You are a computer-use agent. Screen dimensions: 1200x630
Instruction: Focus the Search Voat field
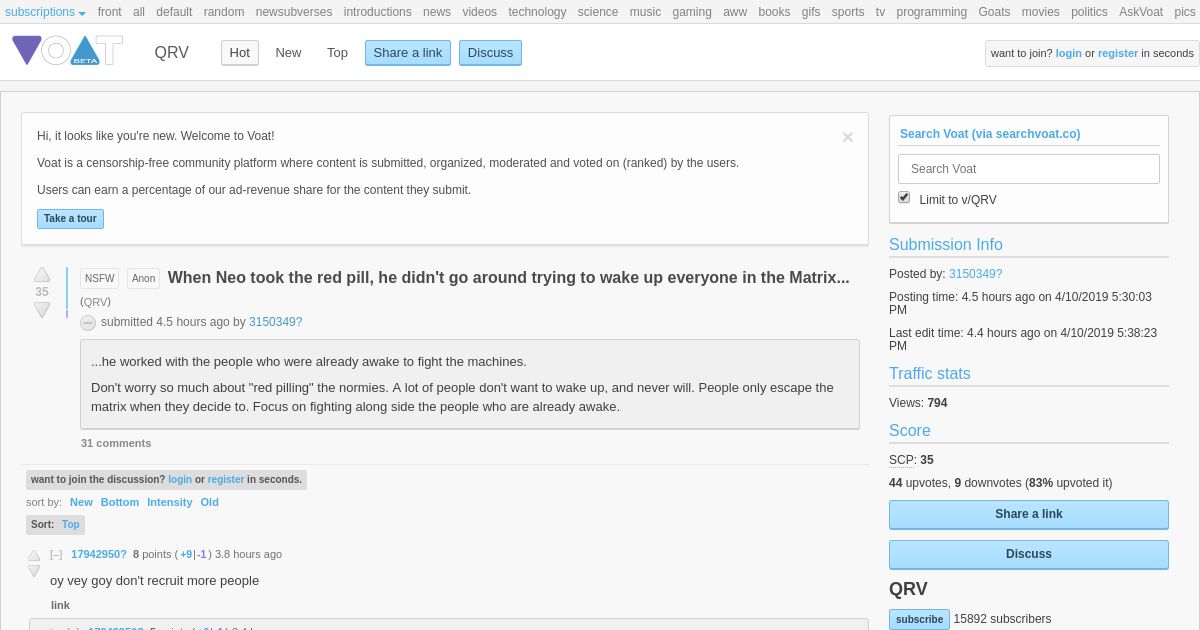(x=1029, y=169)
